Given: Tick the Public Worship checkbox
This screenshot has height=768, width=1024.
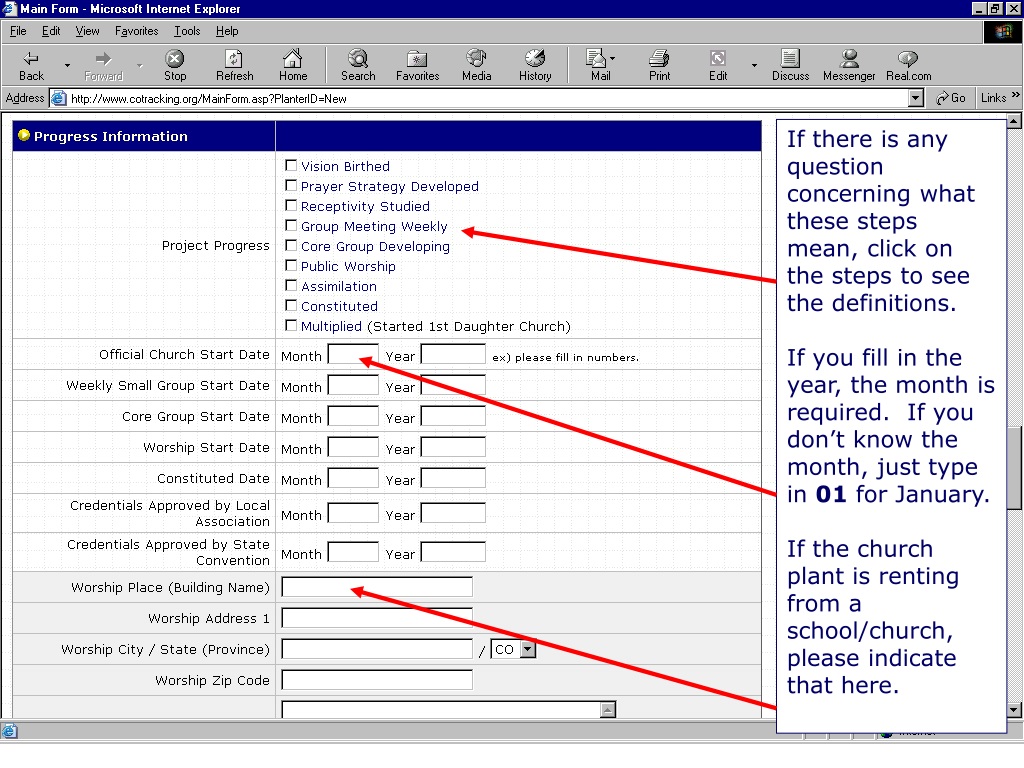Looking at the screenshot, I should (x=291, y=266).
